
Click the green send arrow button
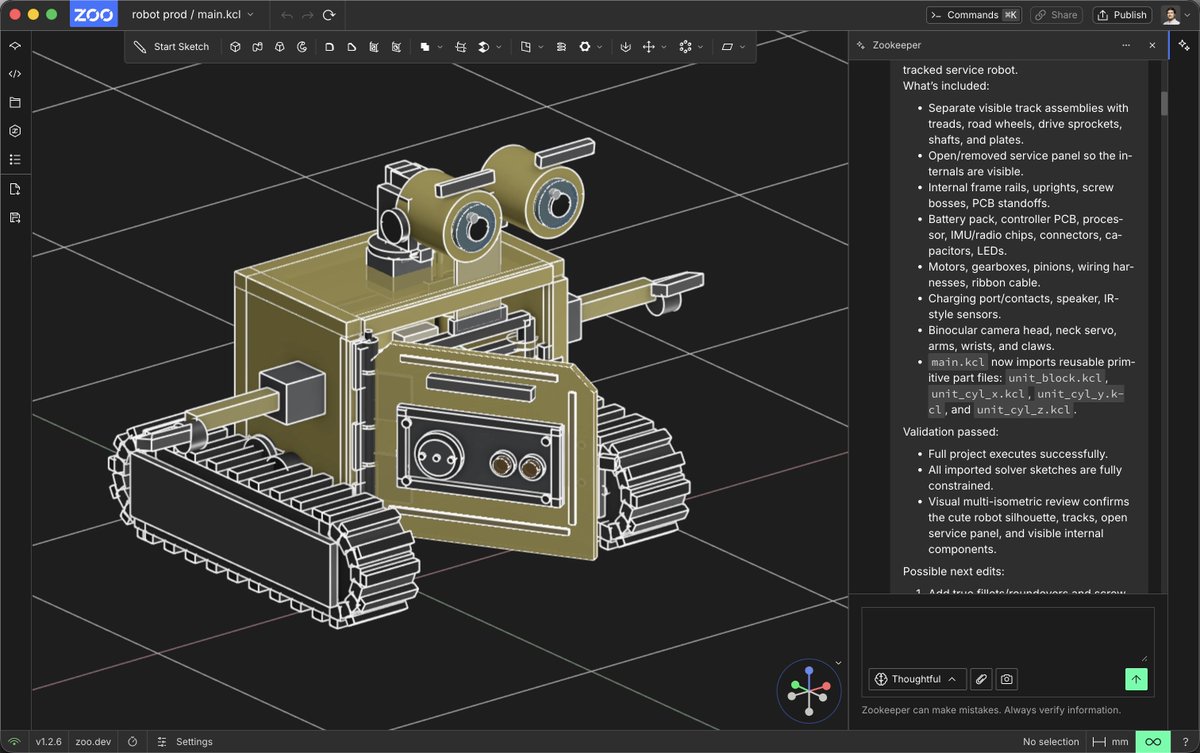point(1136,679)
